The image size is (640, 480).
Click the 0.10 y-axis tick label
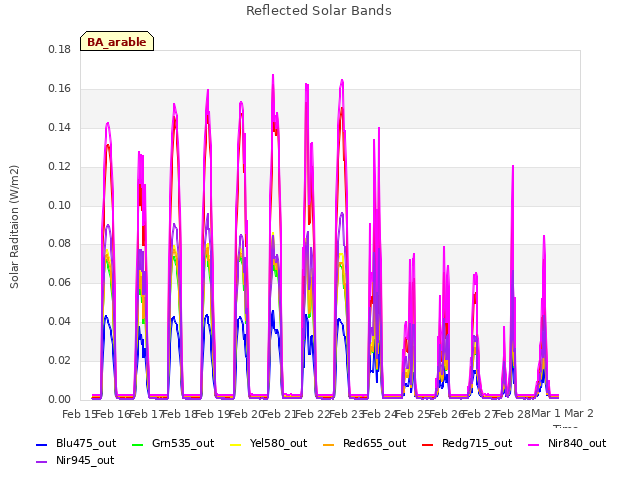[60, 205]
